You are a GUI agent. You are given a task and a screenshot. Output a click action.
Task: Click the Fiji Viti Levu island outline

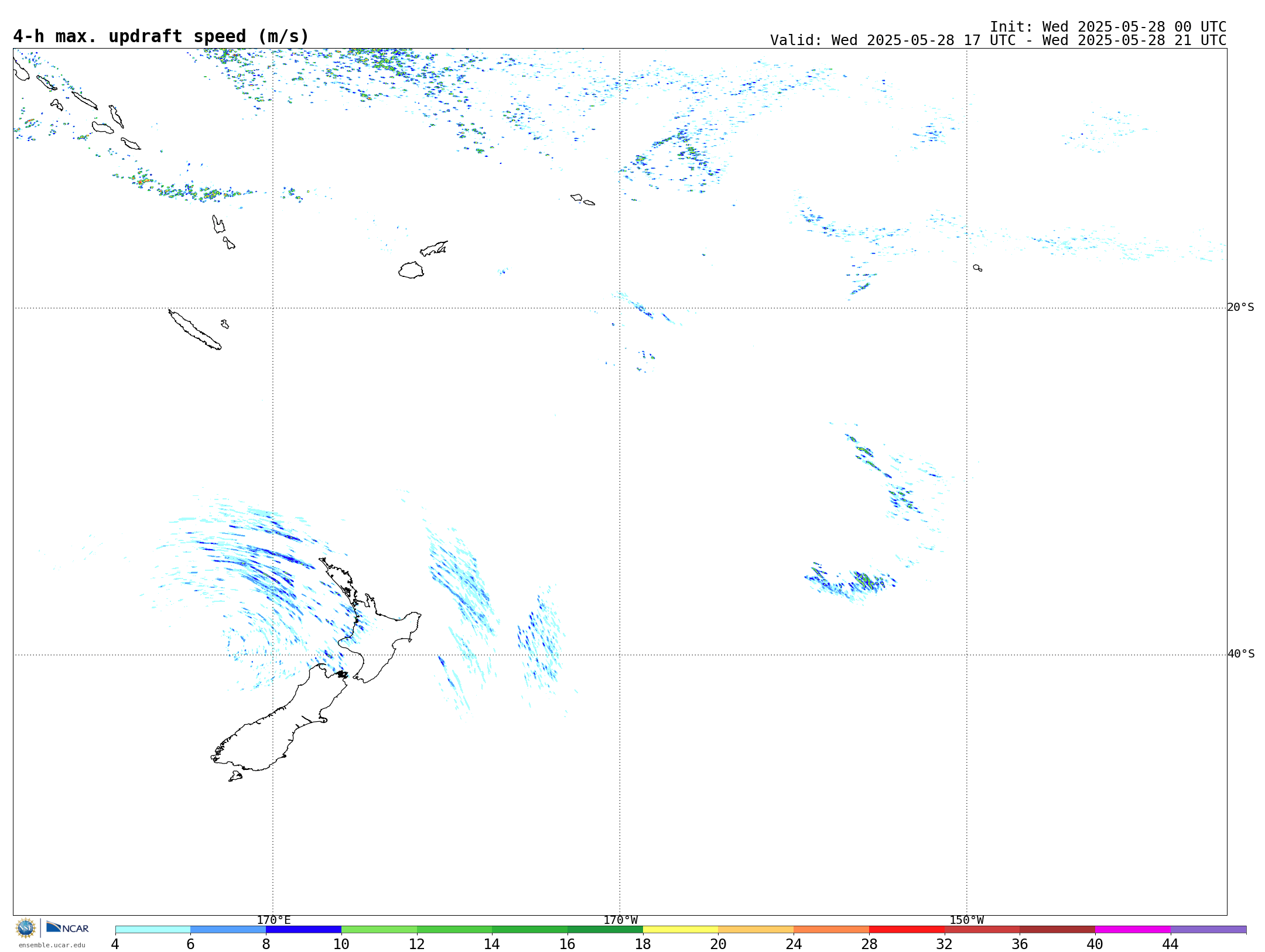click(x=412, y=270)
